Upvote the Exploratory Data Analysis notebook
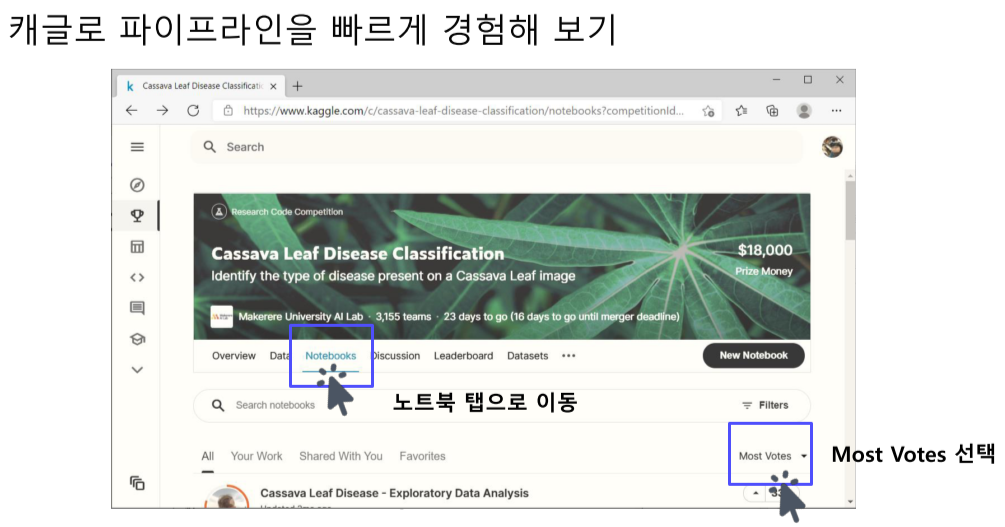 click(756, 493)
